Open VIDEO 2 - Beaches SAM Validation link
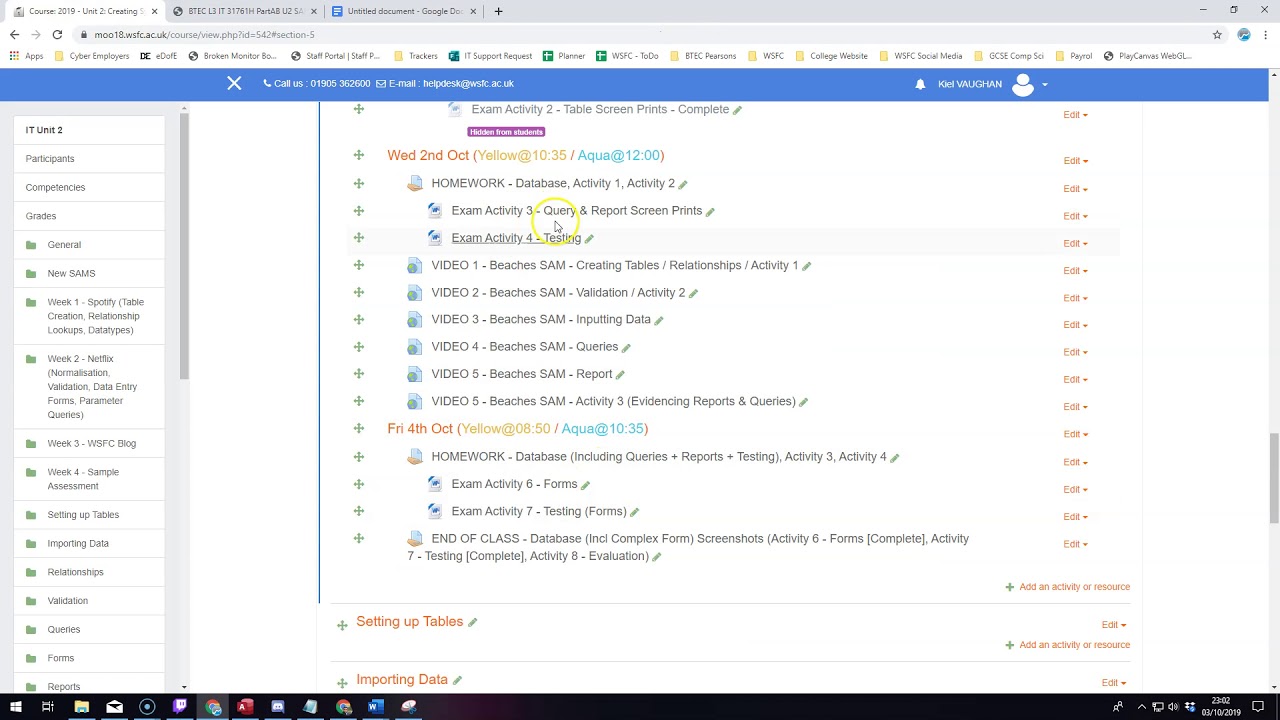This screenshot has height=720, width=1280. pos(558,293)
